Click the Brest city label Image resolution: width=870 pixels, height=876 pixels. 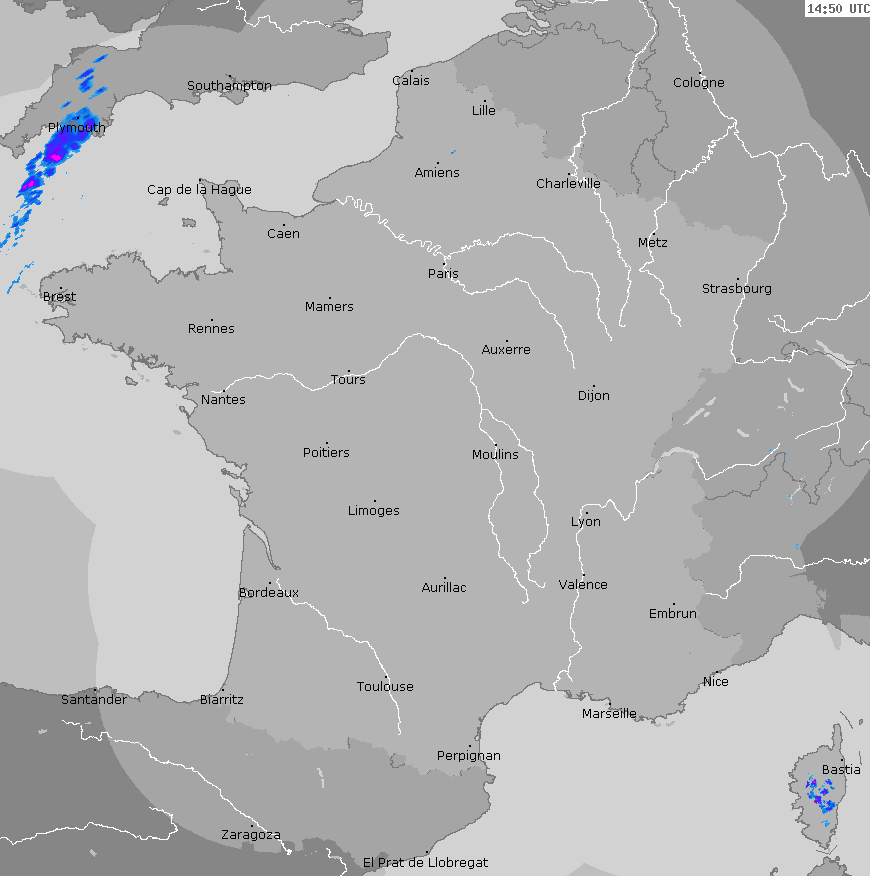pyautogui.click(x=59, y=297)
